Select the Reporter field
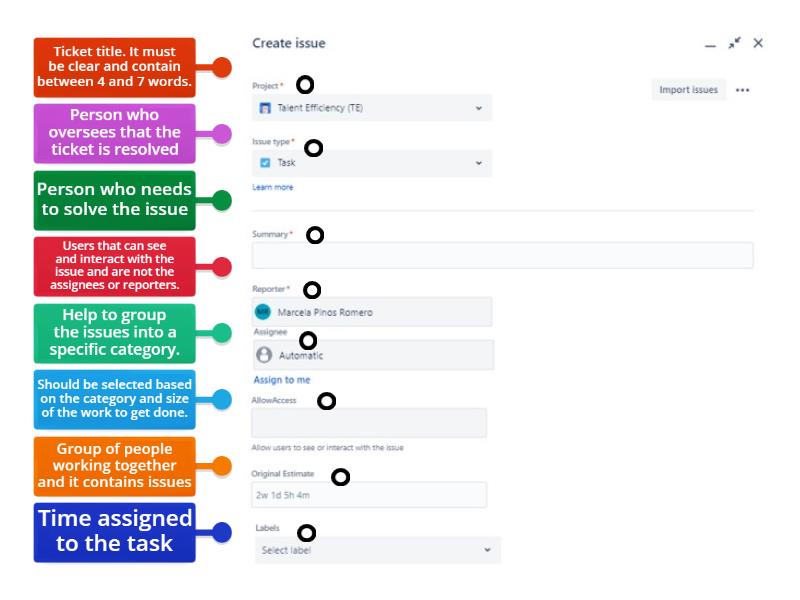The height and width of the screenshot is (600, 800). click(370, 311)
